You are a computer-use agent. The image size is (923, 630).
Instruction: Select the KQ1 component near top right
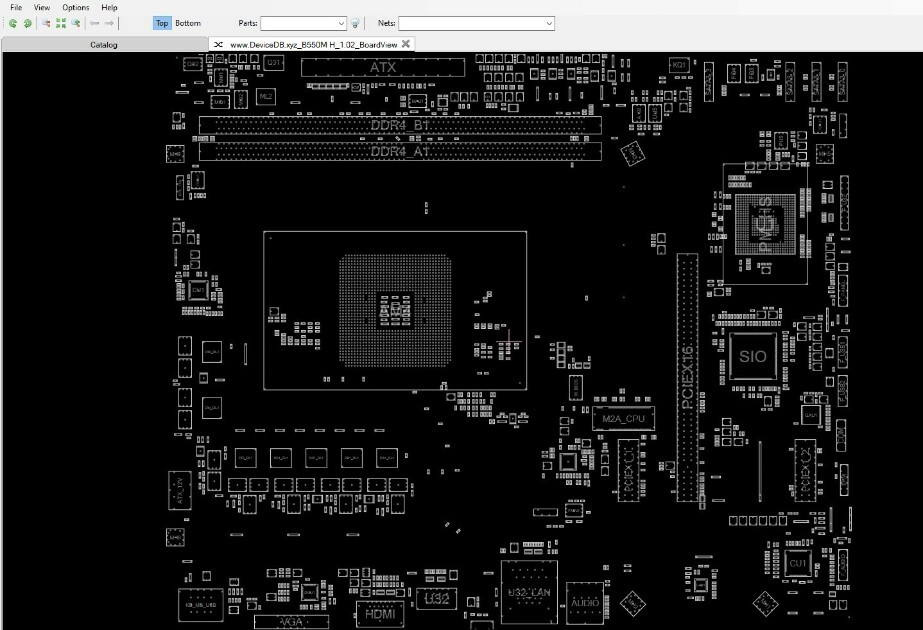679,65
